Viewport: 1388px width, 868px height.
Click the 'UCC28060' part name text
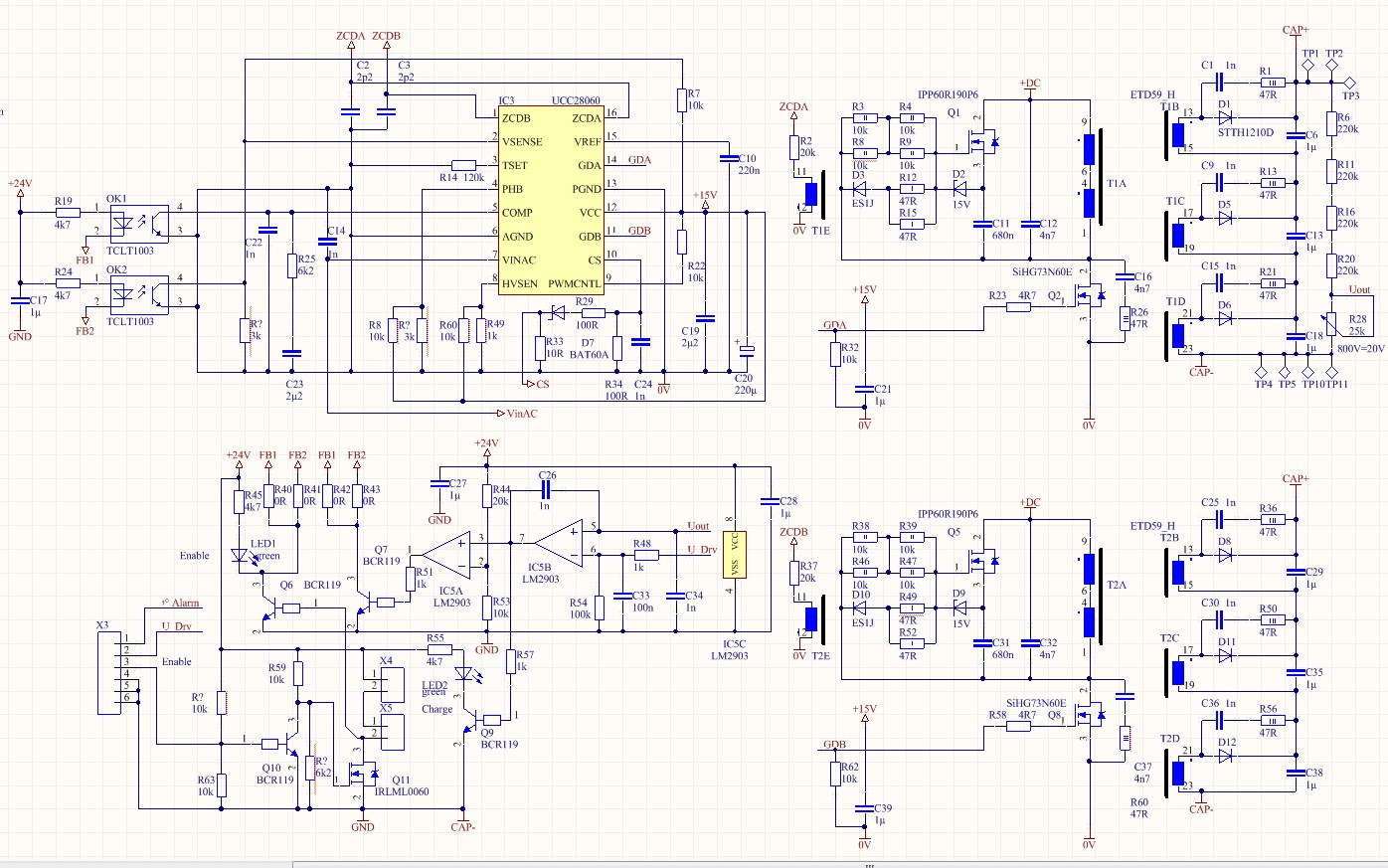click(x=576, y=101)
